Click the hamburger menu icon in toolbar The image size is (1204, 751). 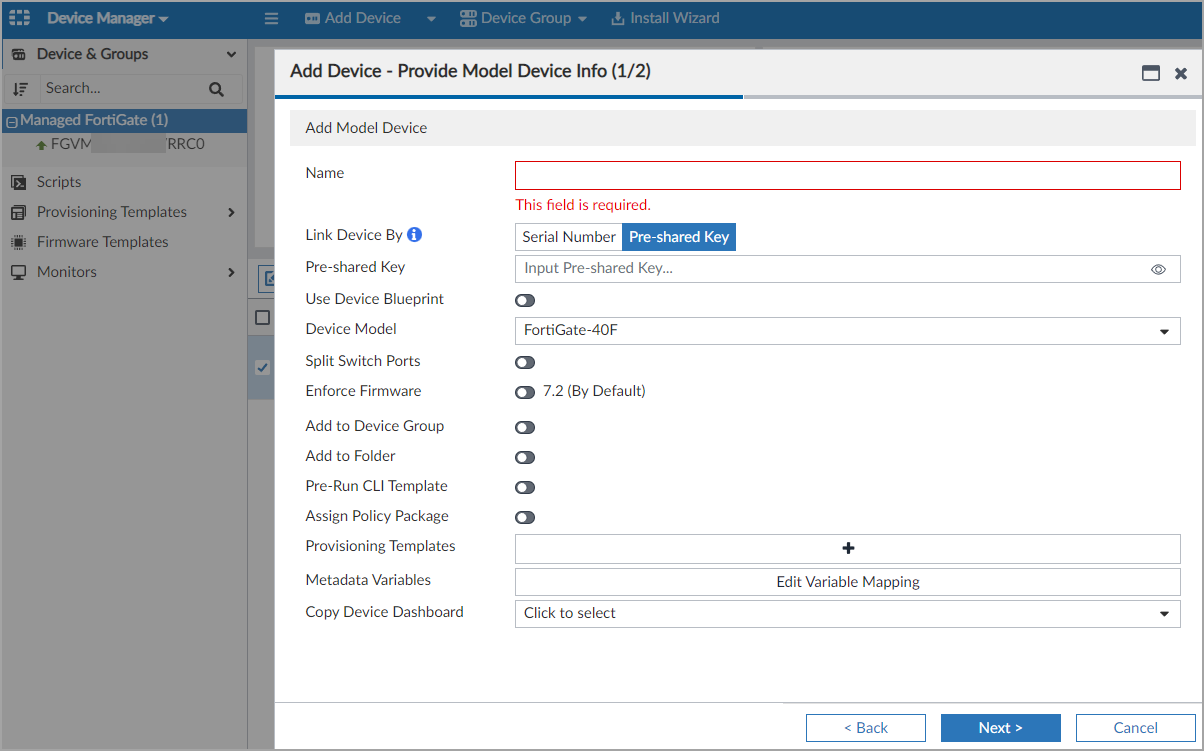(271, 18)
